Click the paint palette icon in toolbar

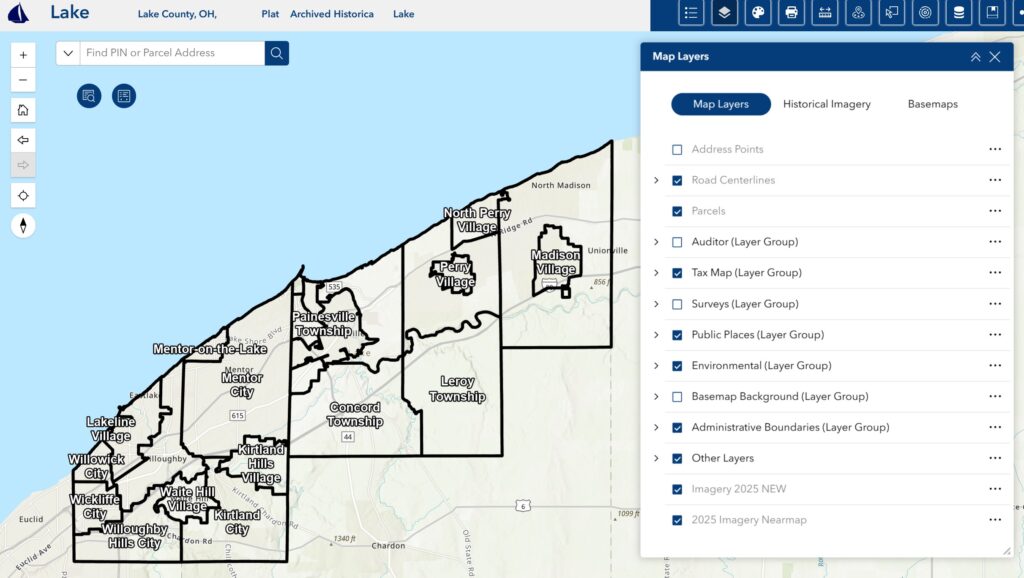pyautogui.click(x=758, y=13)
